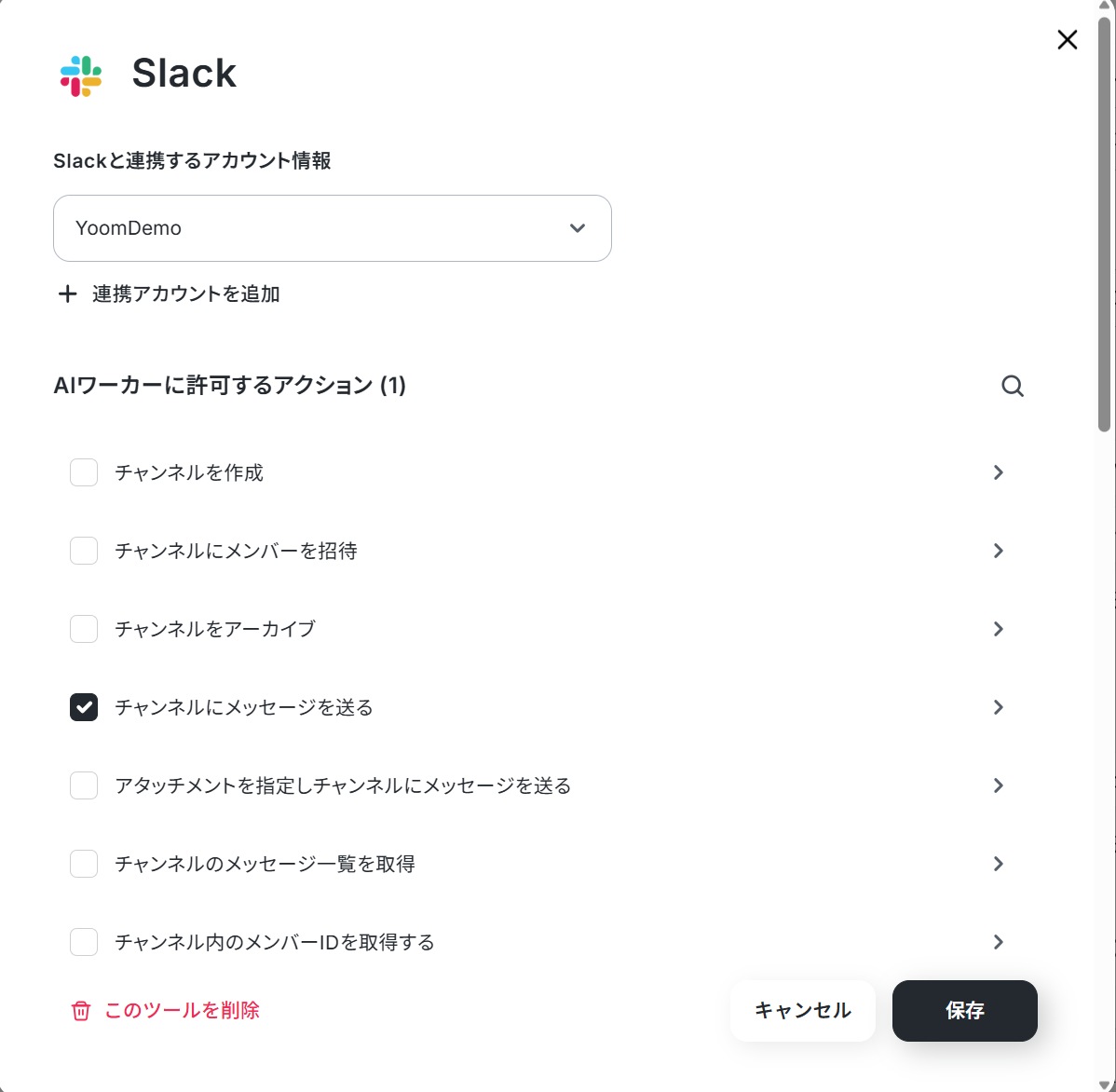Enable the チャンネルを作成 checkbox
The height and width of the screenshot is (1092, 1116).
84,472
